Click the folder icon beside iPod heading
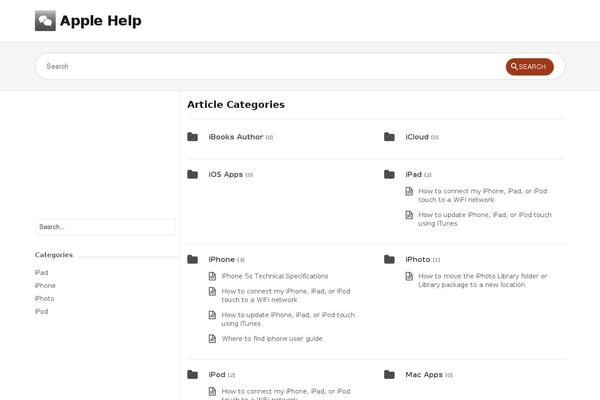 (192, 374)
